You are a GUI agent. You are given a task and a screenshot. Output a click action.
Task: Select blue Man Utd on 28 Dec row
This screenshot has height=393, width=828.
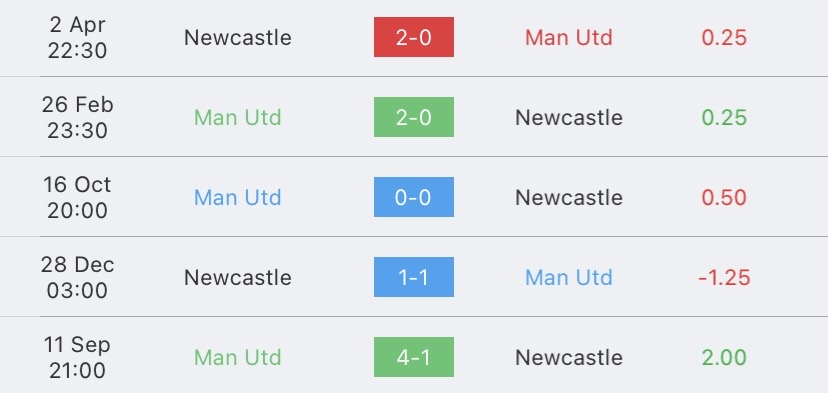(x=569, y=277)
